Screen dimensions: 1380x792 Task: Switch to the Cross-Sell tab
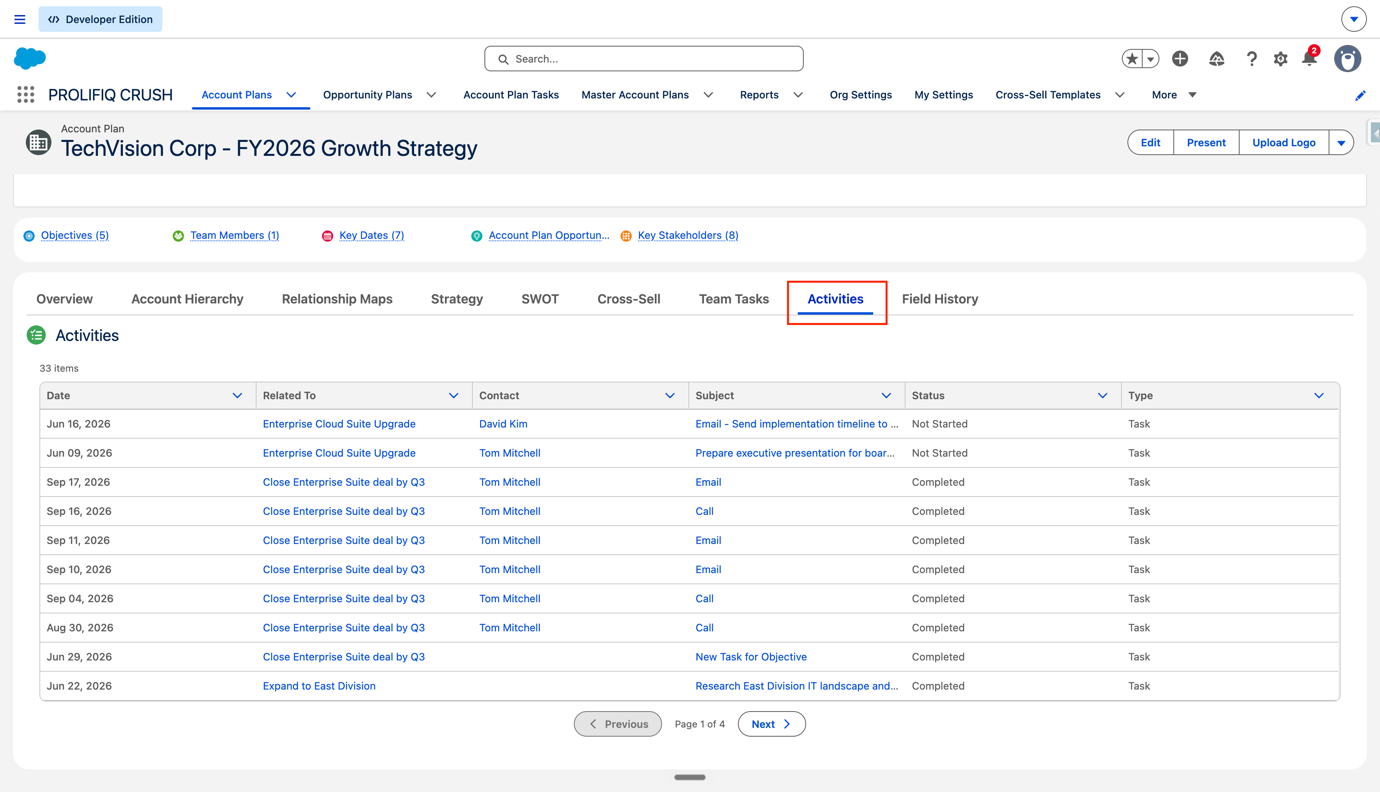[x=629, y=299]
